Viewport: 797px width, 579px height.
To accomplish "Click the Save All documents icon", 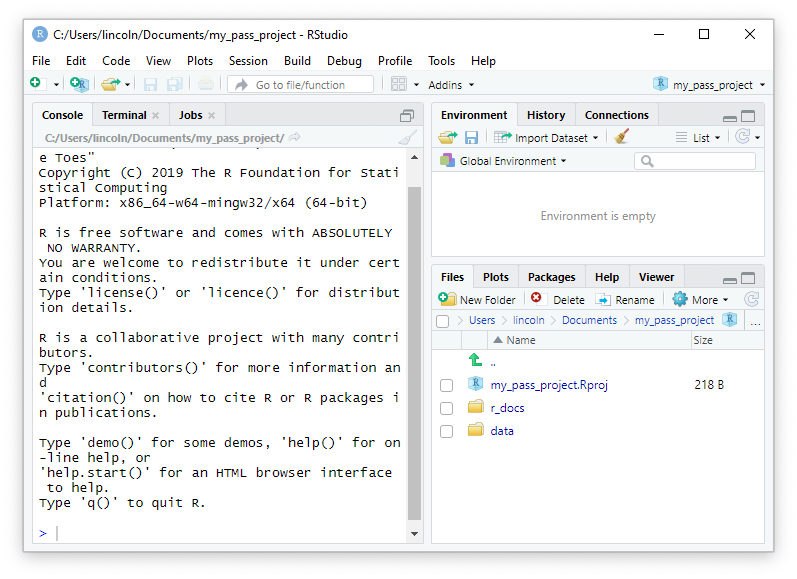I will [x=174, y=84].
